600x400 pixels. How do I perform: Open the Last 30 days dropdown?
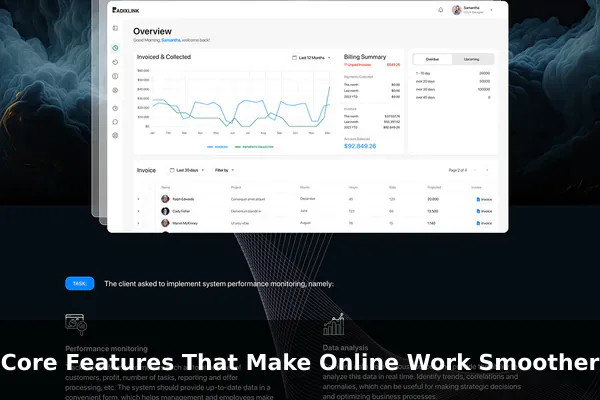click(187, 170)
